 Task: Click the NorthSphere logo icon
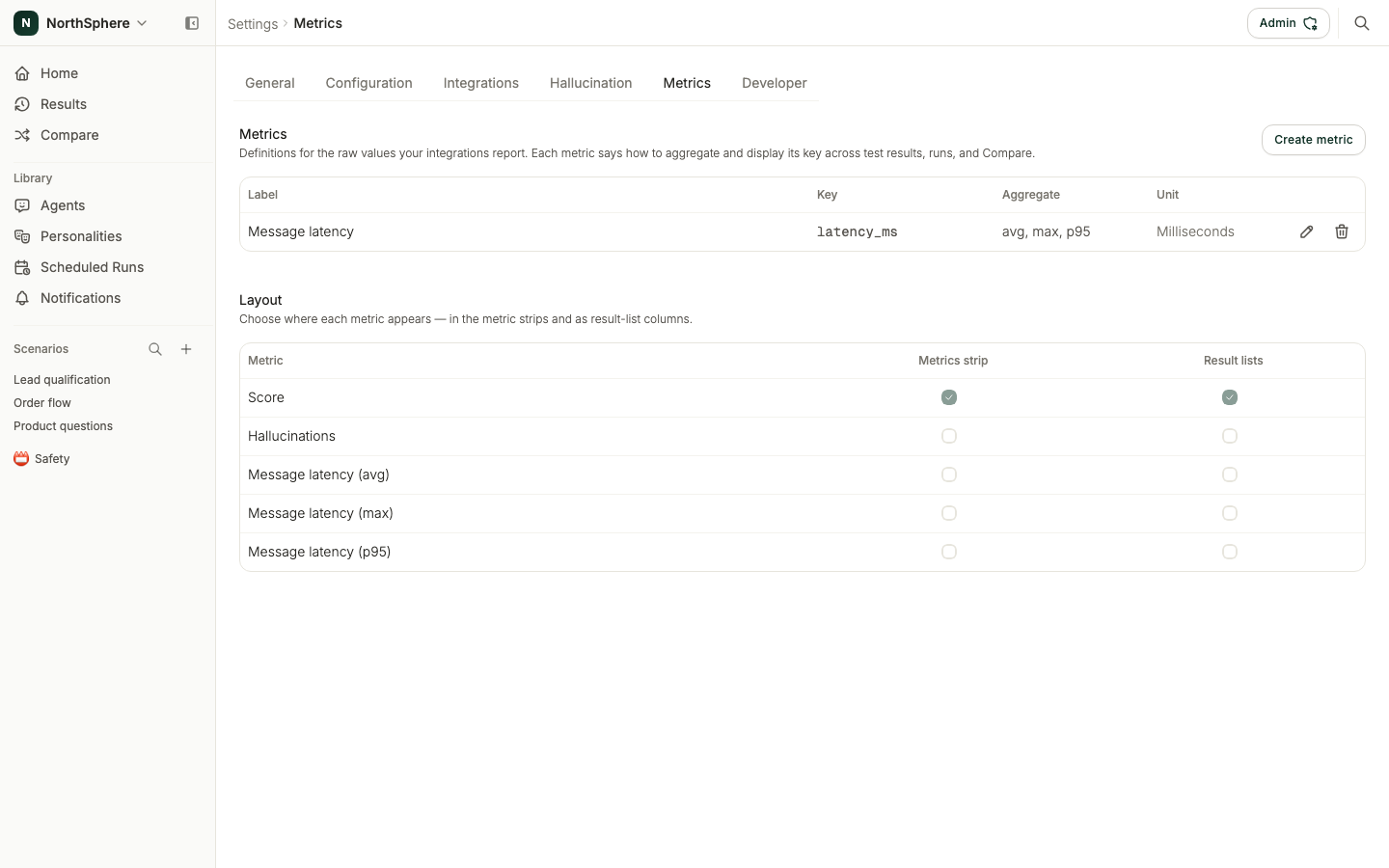pyautogui.click(x=26, y=23)
